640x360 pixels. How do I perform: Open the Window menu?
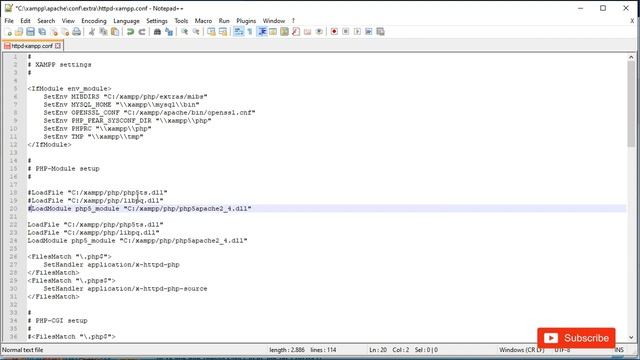coord(273,21)
